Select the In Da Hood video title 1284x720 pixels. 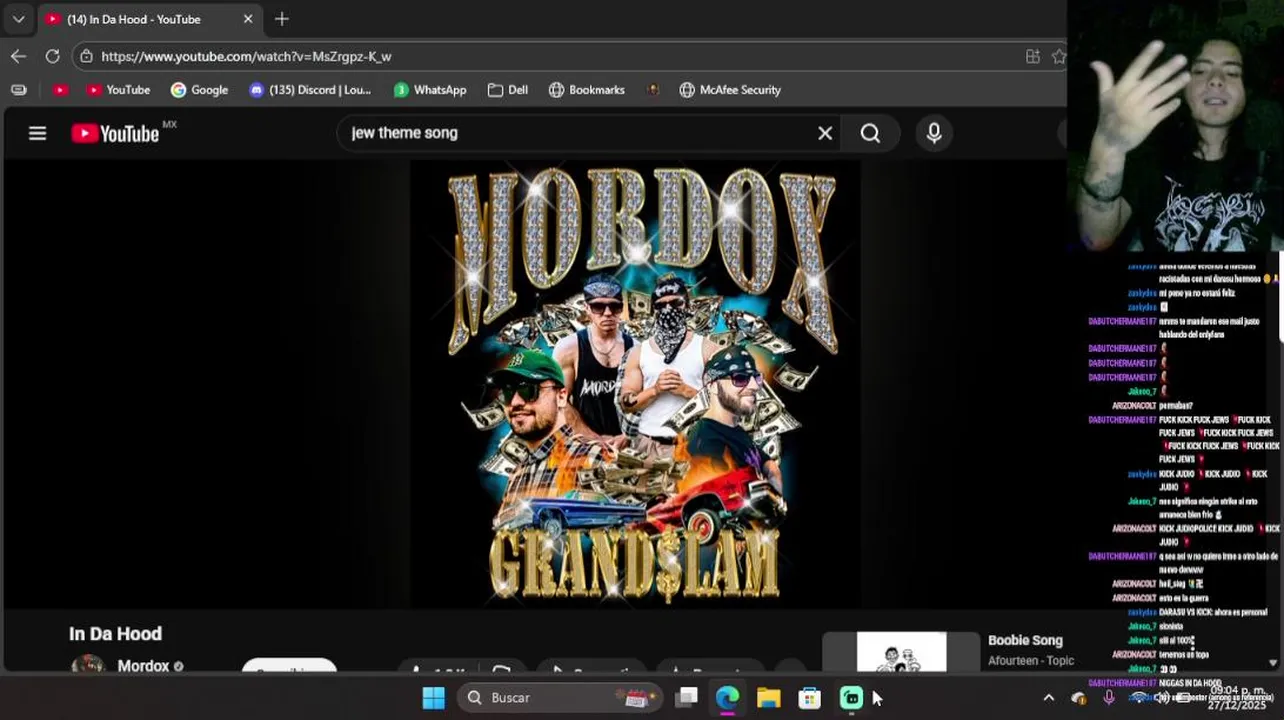pos(115,634)
